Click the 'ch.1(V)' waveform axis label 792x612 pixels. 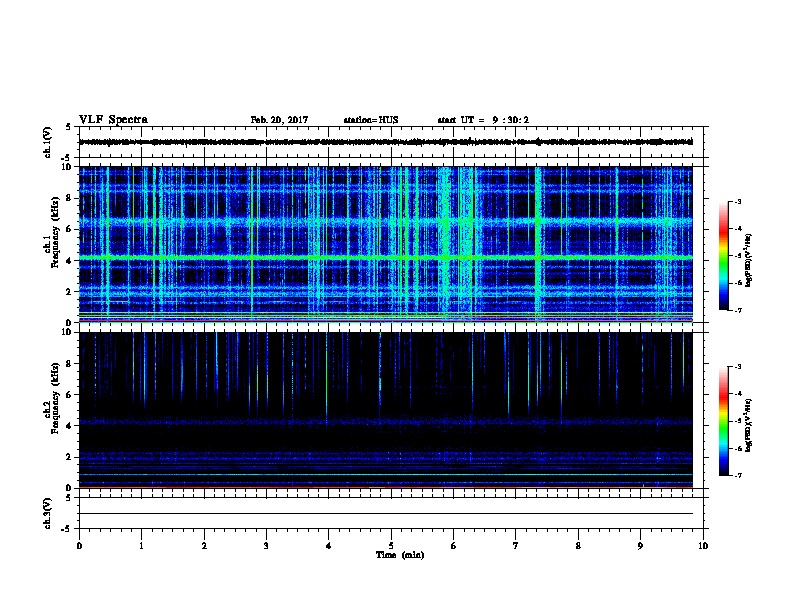pyautogui.click(x=48, y=142)
